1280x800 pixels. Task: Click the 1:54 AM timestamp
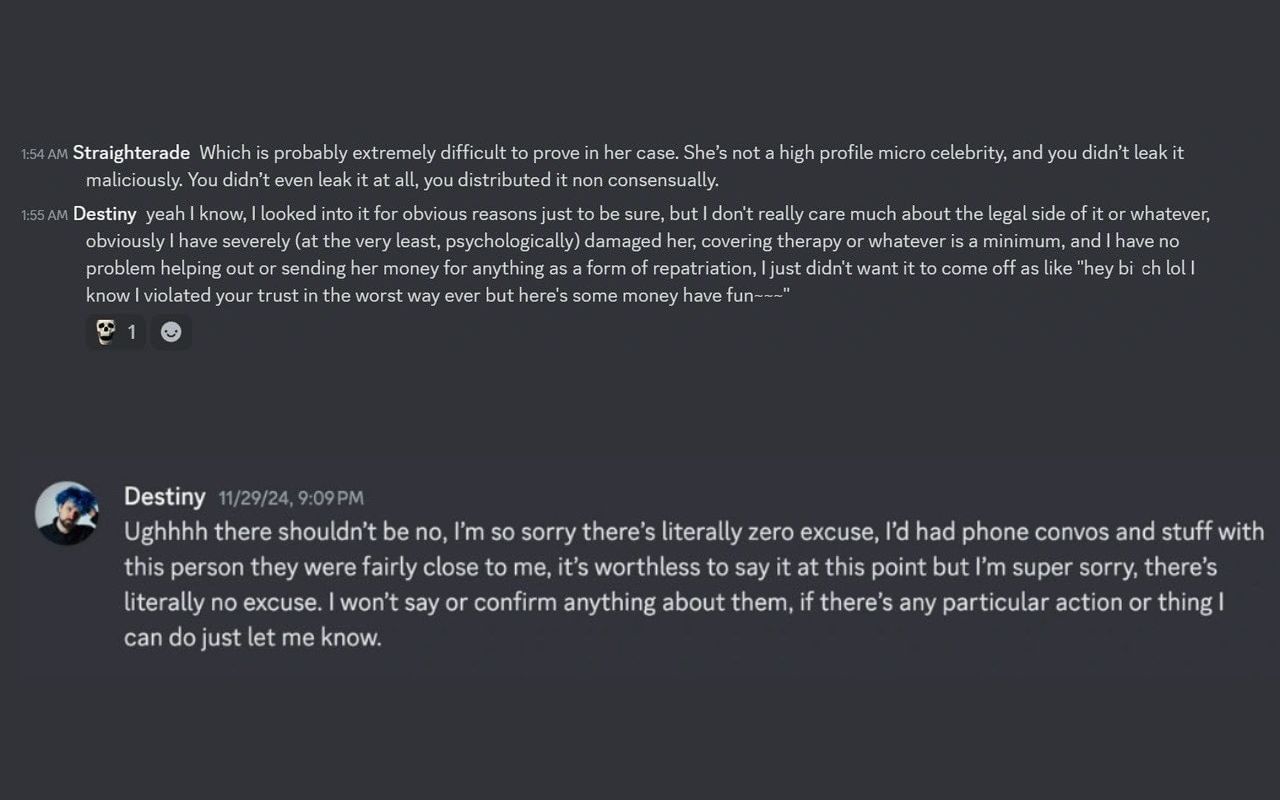click(x=41, y=153)
